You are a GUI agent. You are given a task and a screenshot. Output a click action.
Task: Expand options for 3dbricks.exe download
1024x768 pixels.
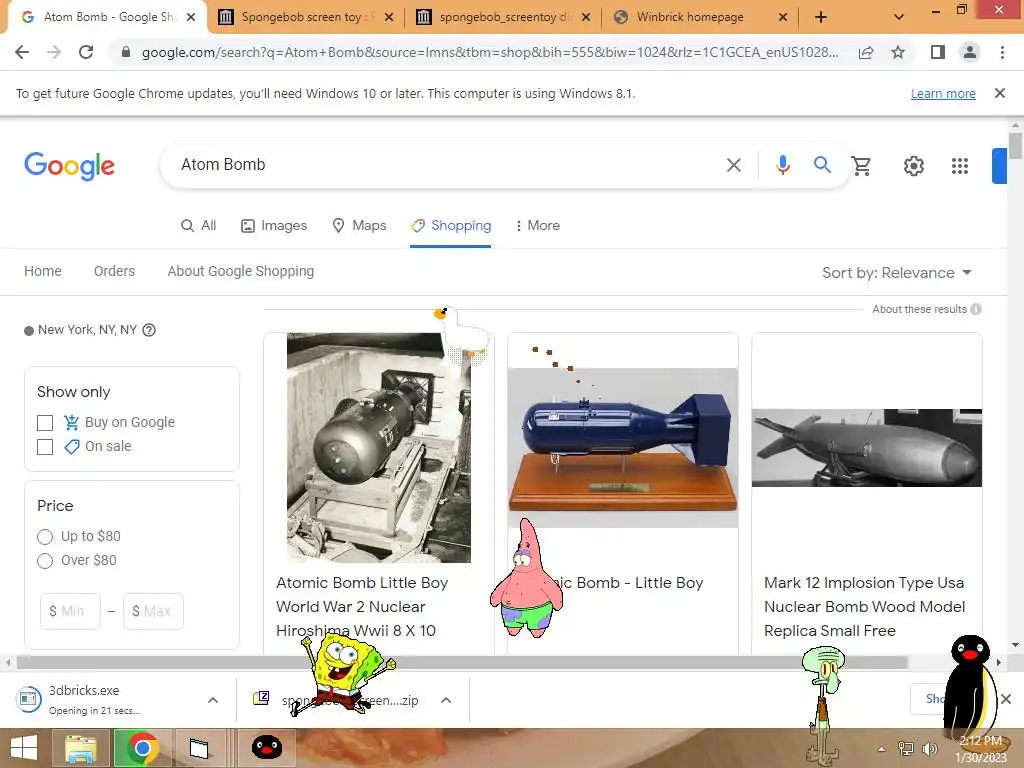click(x=213, y=700)
